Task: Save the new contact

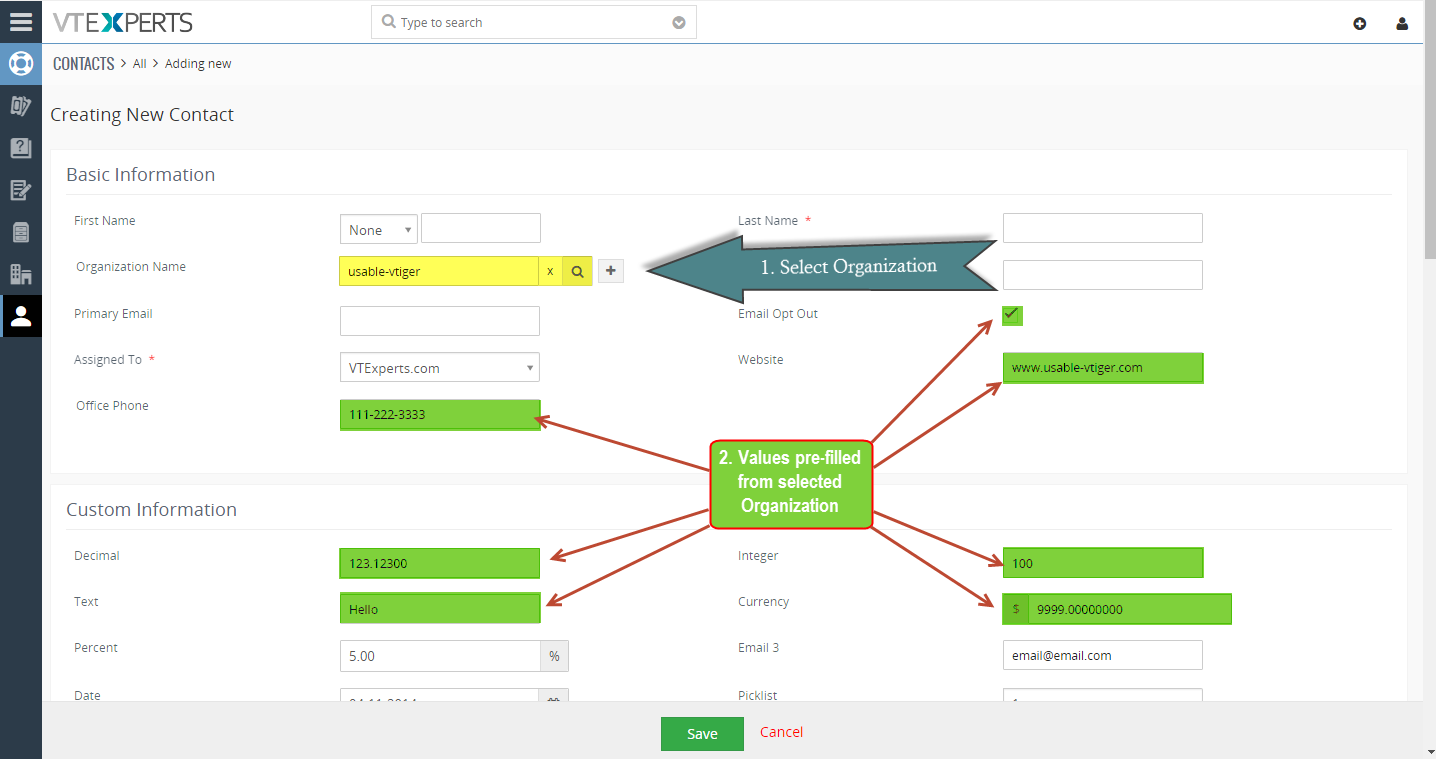Action: point(702,733)
